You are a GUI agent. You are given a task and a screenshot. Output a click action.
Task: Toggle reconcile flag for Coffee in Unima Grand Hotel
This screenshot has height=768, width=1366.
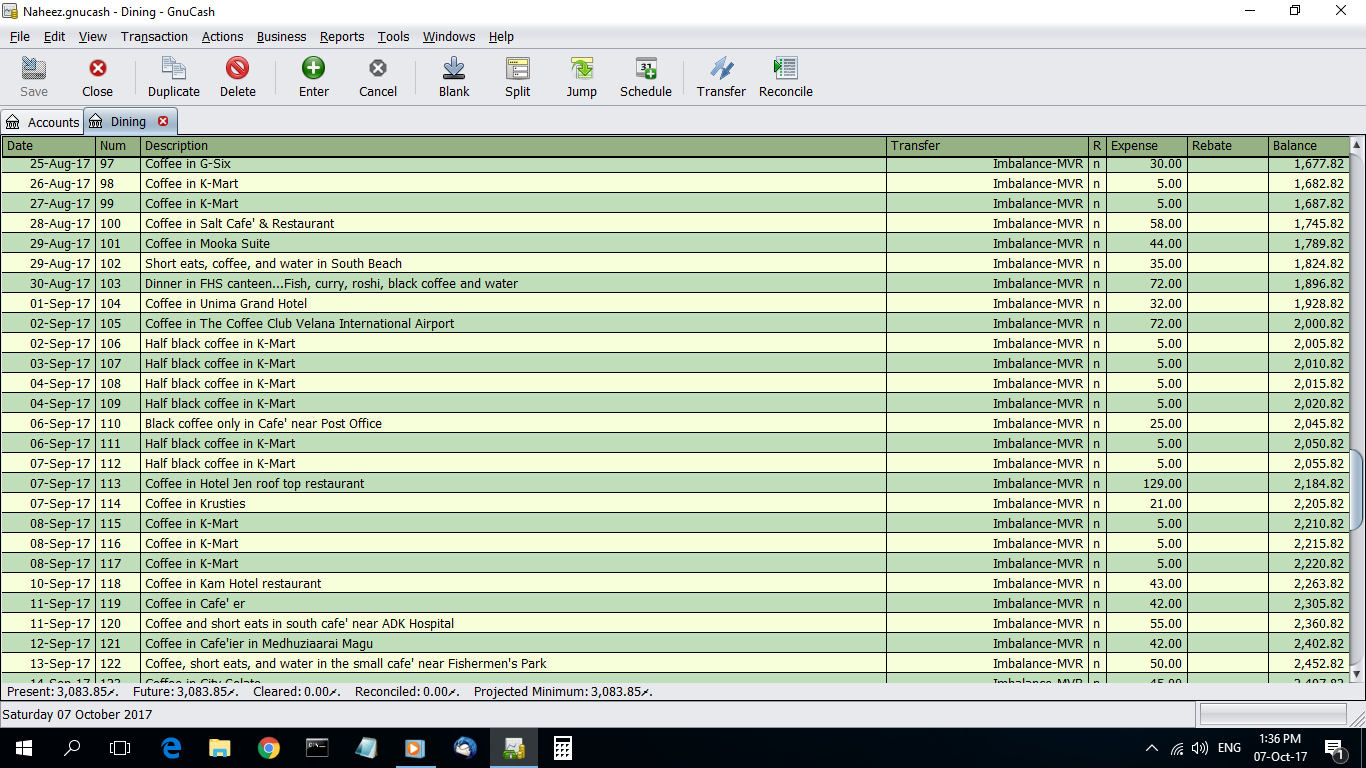click(x=1097, y=303)
